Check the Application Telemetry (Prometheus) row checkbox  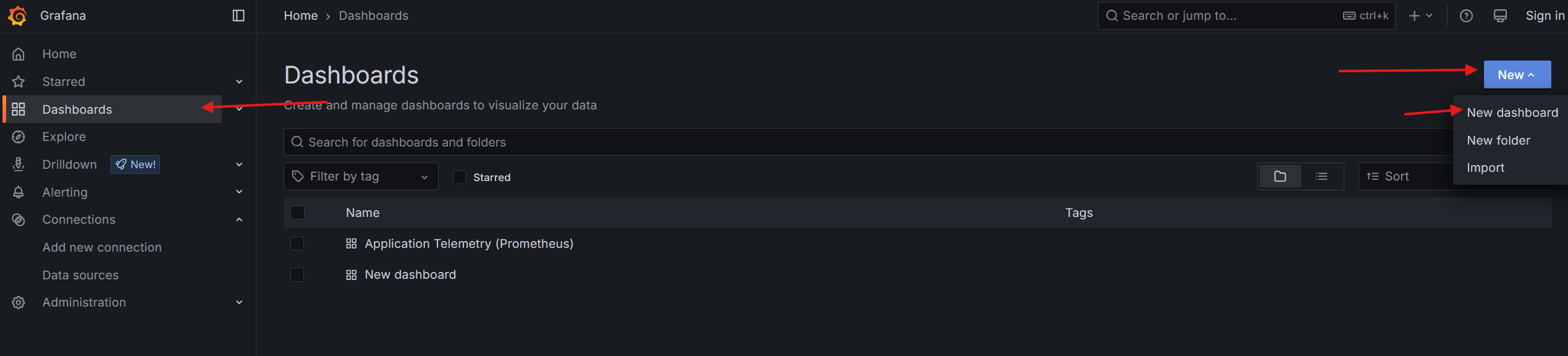tap(297, 244)
